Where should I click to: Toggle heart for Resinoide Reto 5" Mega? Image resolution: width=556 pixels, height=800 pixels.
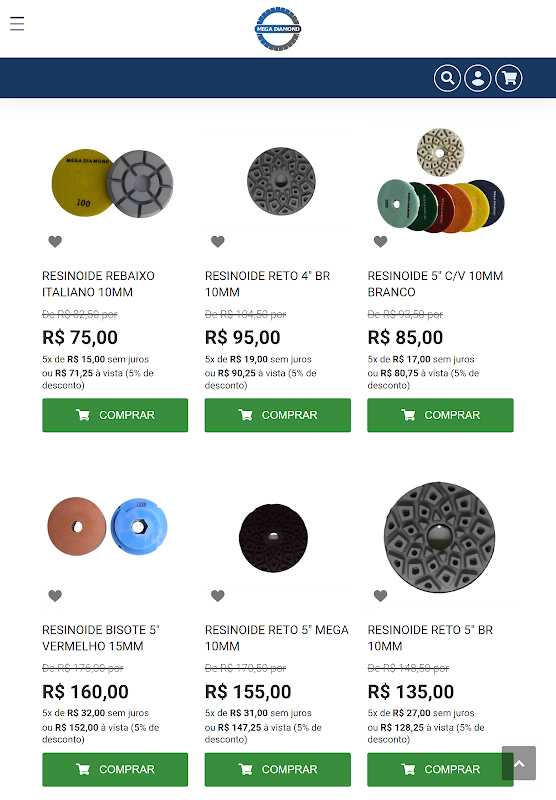point(218,595)
